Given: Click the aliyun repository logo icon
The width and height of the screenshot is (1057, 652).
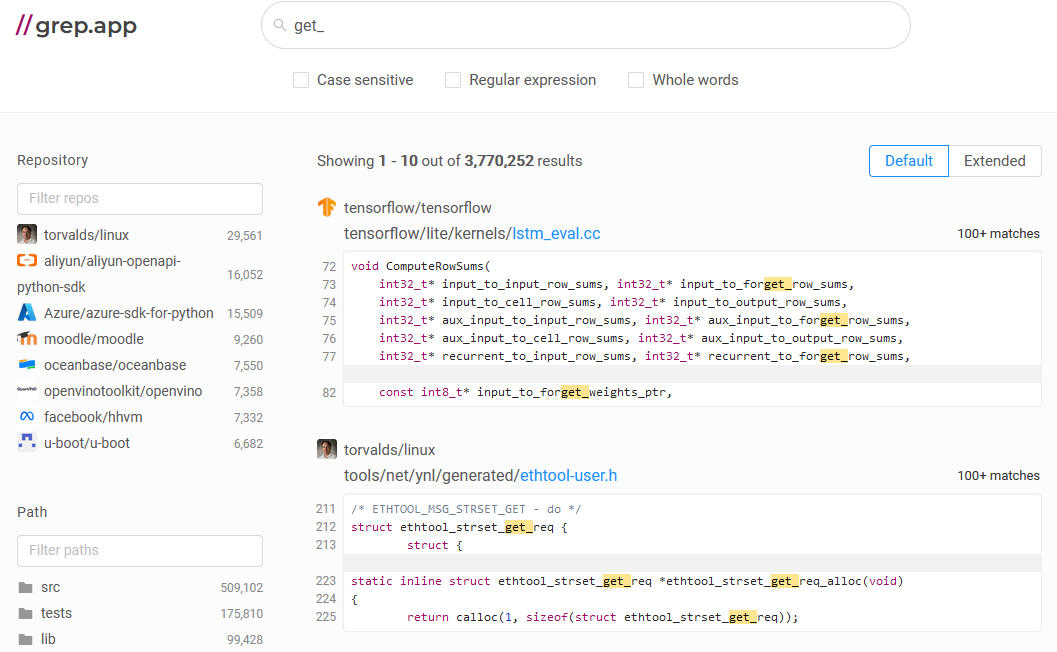Looking at the screenshot, I should pyautogui.click(x=27, y=260).
